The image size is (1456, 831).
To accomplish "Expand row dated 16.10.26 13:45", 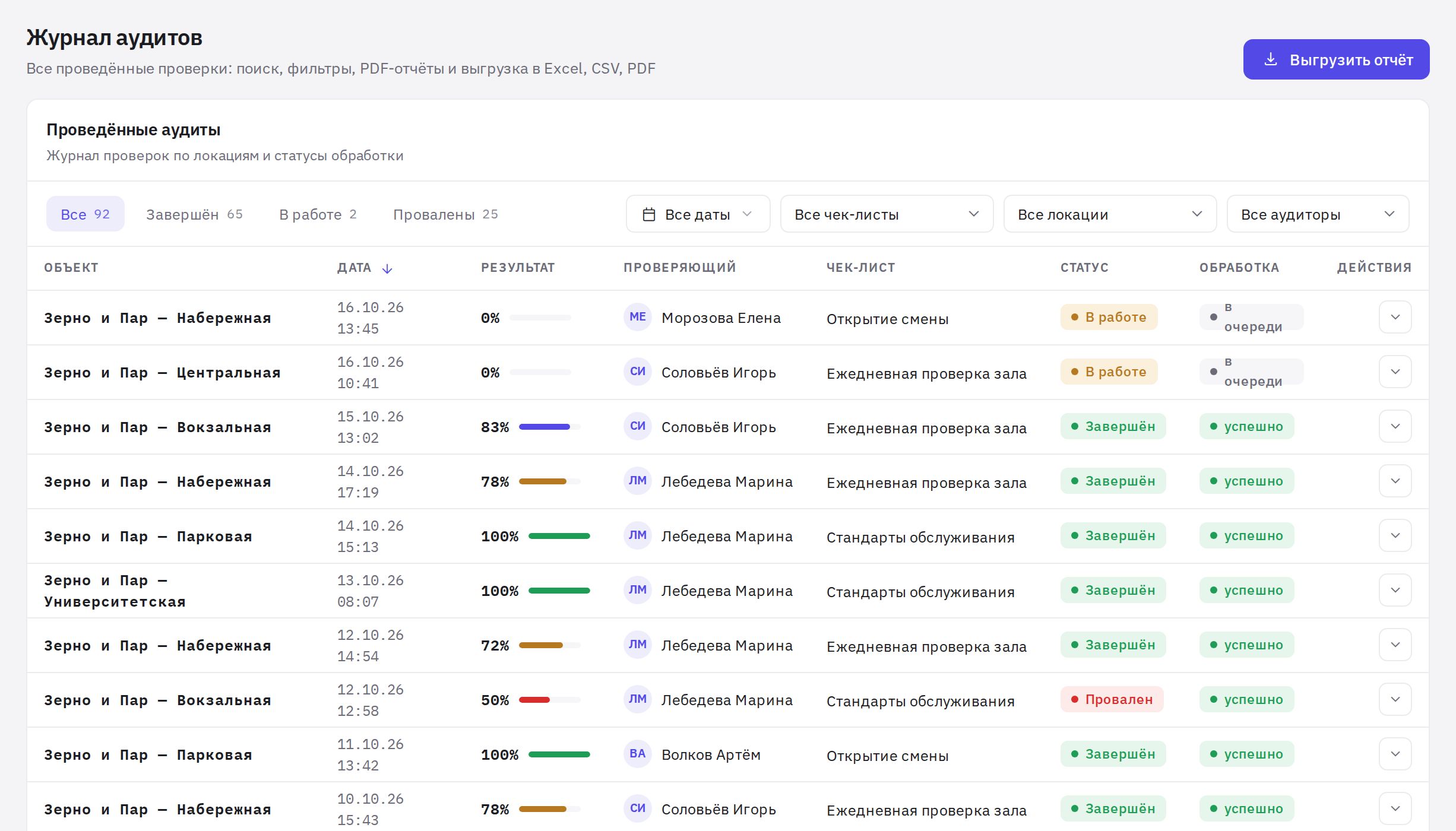I will click(1395, 317).
